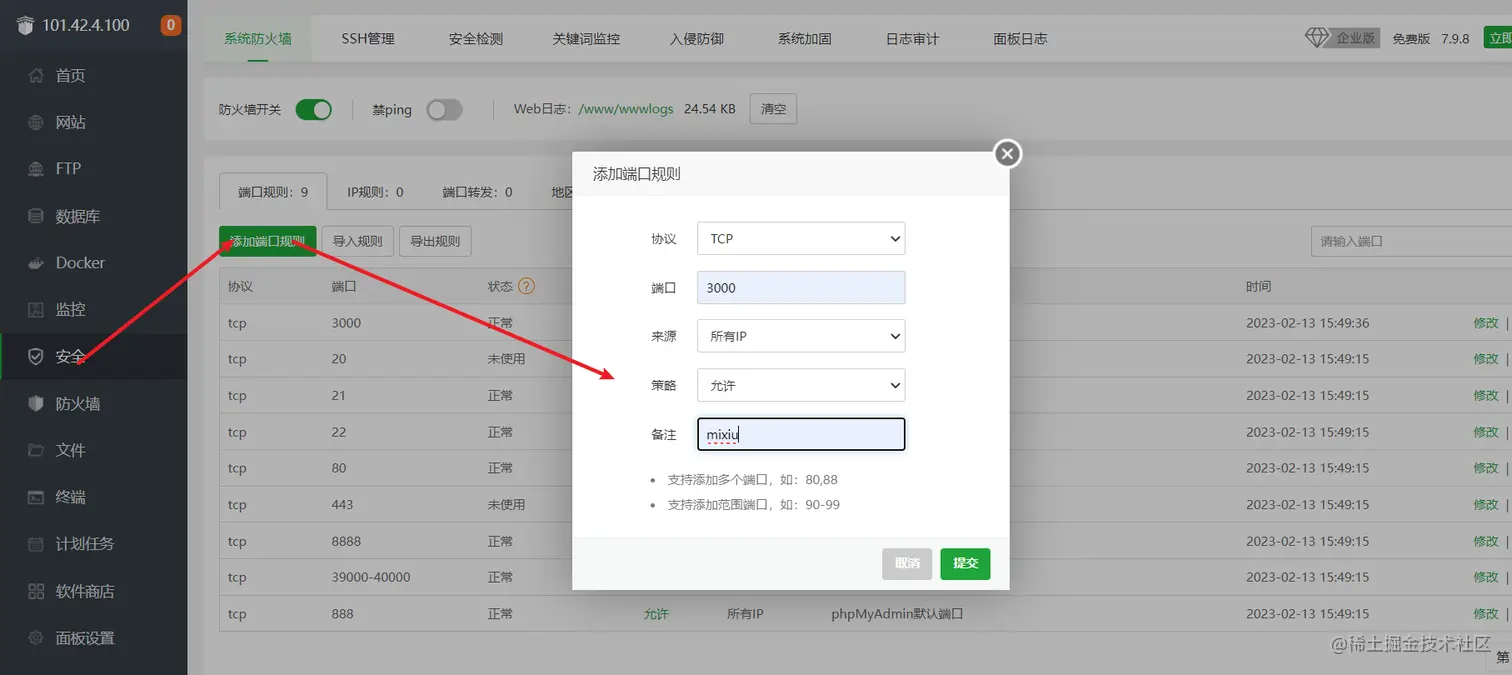Click the question mark icon beside 状态
Screen dimensions: 1512x675
[x=526, y=286]
